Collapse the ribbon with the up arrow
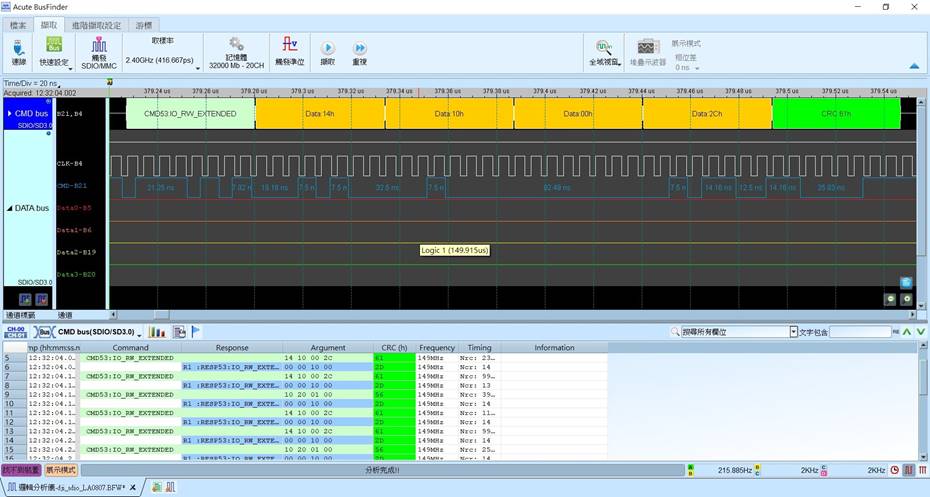The height and width of the screenshot is (497, 930). coord(913,66)
